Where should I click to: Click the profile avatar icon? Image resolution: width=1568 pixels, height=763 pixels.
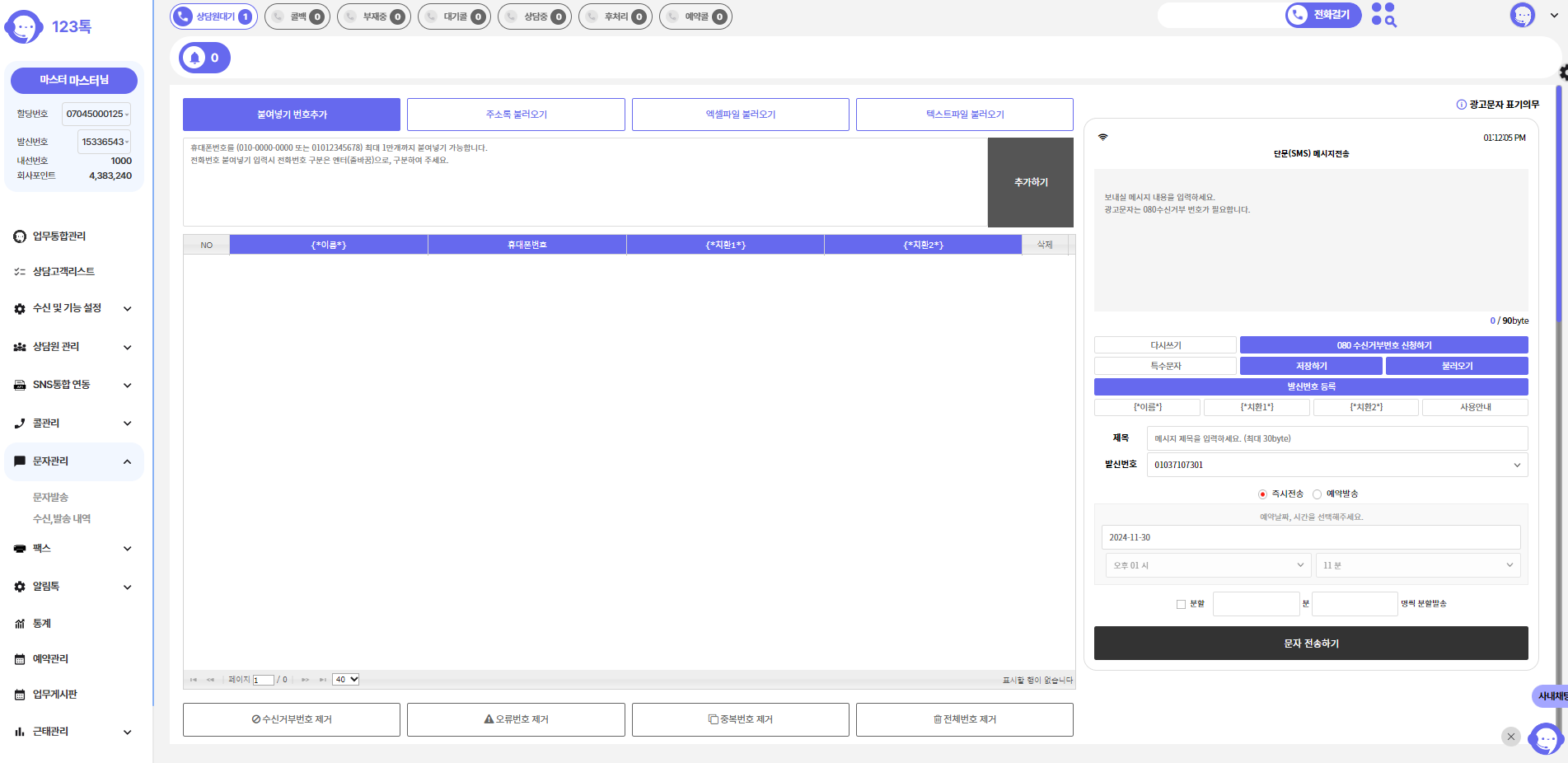[1522, 15]
